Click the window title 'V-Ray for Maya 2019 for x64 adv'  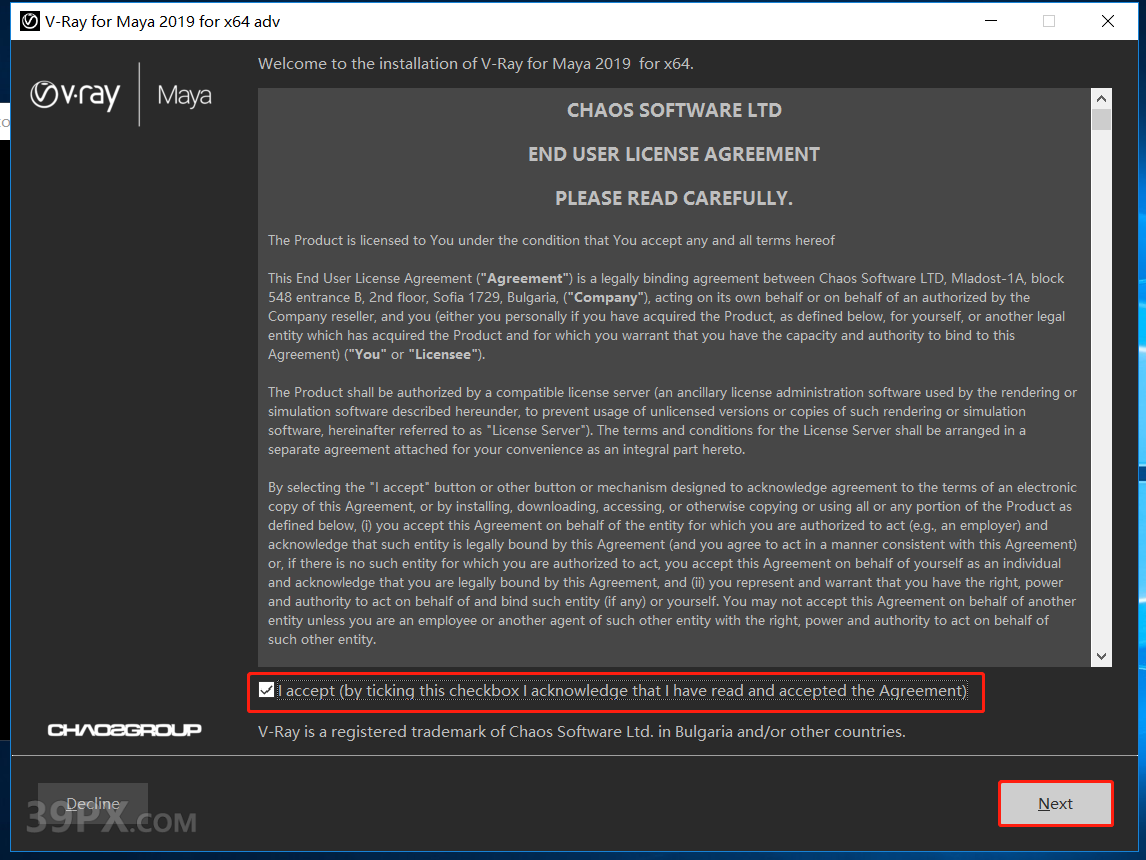tap(162, 21)
